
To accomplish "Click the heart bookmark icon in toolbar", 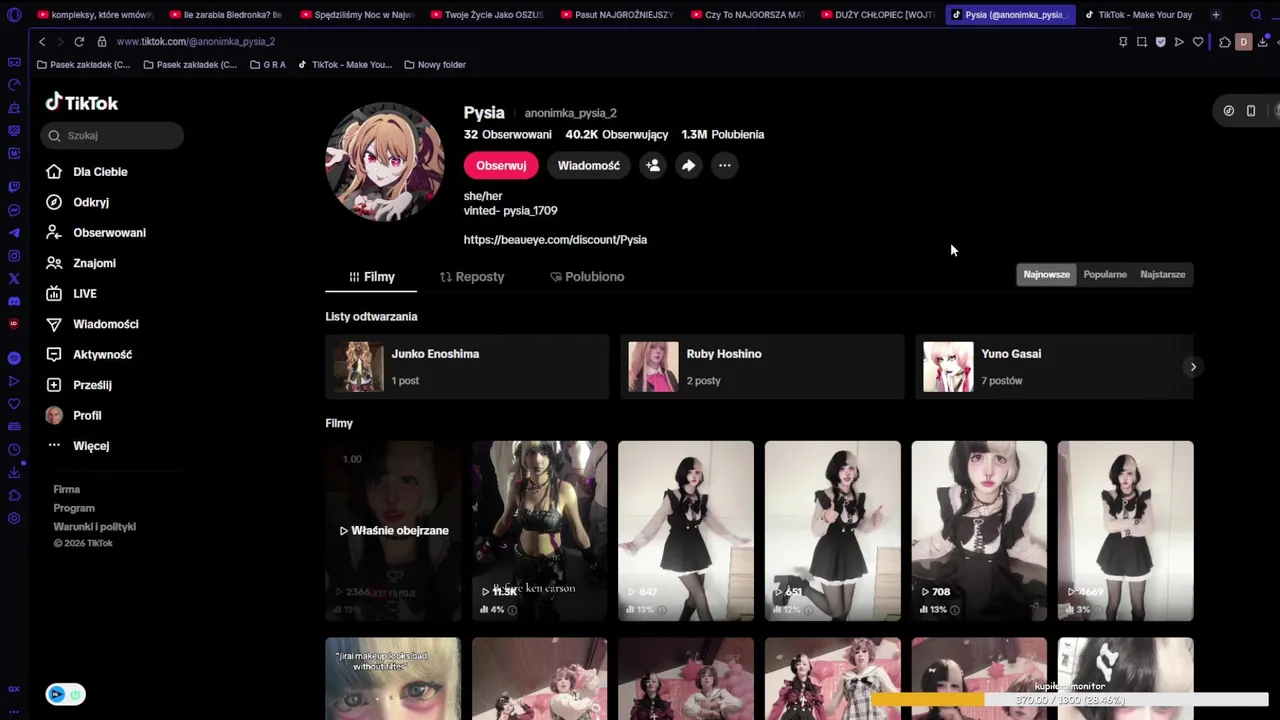I will coord(1198,42).
